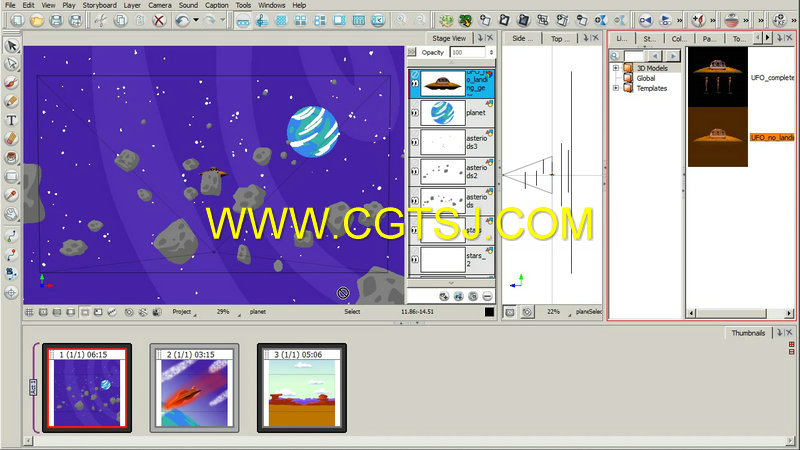Click the Copy toolbar icon
Viewport: 800px width, 450px height.
pos(120,20)
